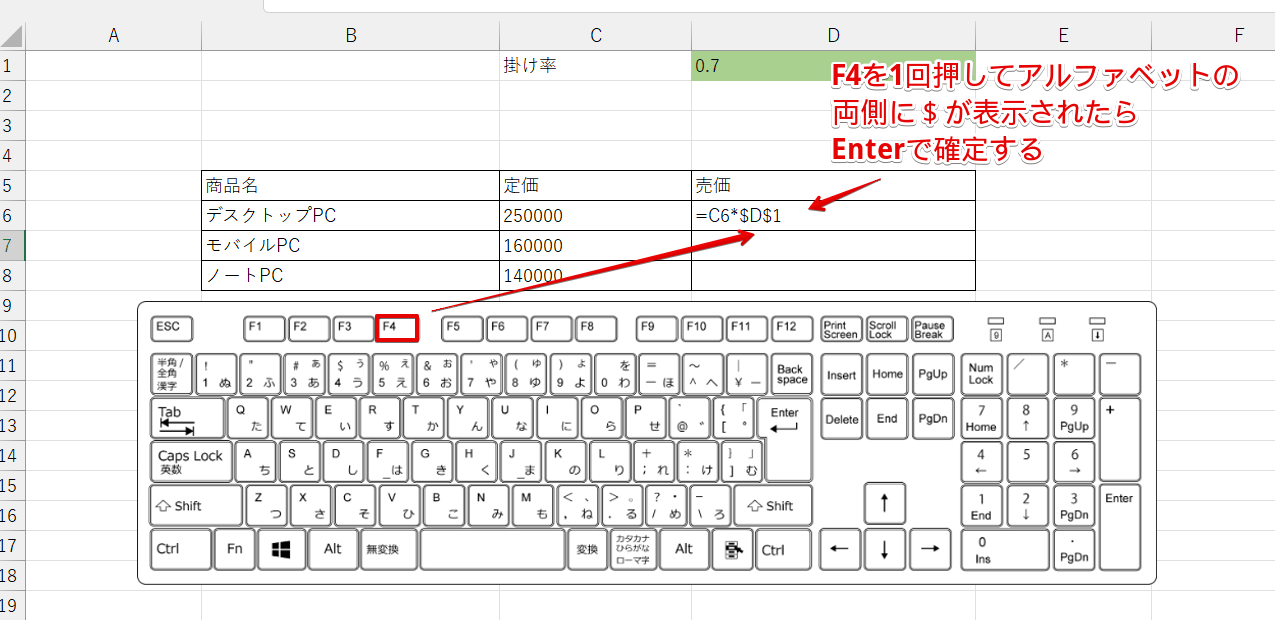
Task: Select row 12 header
Action: tap(12, 396)
